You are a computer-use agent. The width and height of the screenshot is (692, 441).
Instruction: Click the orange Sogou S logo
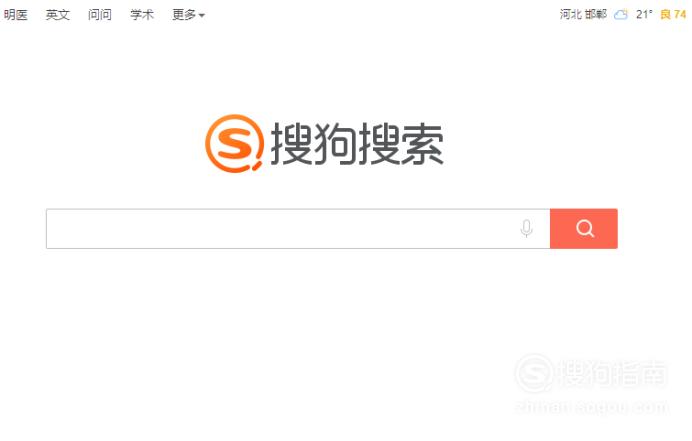coord(234,143)
